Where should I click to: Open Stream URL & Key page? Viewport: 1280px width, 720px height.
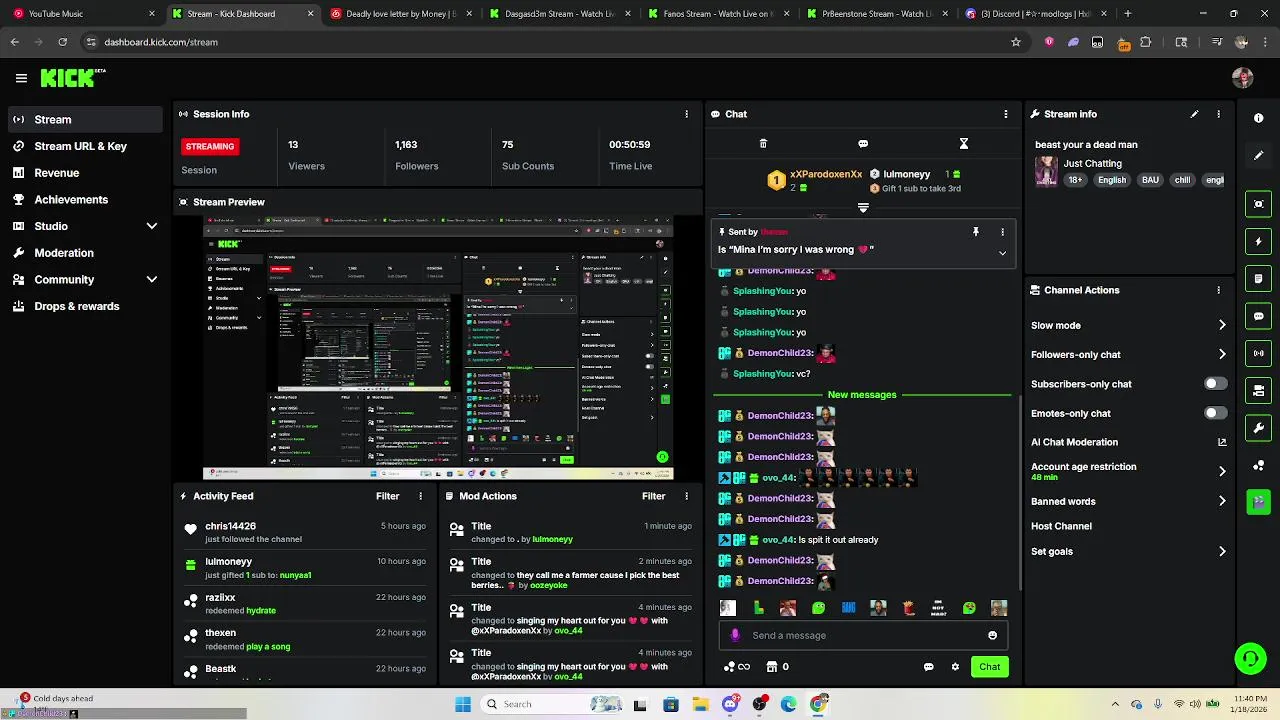coord(84,146)
